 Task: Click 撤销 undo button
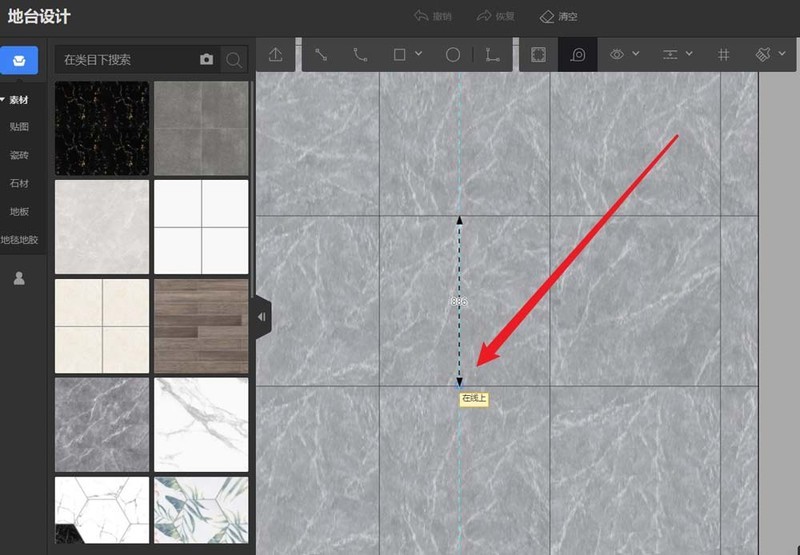pos(433,16)
